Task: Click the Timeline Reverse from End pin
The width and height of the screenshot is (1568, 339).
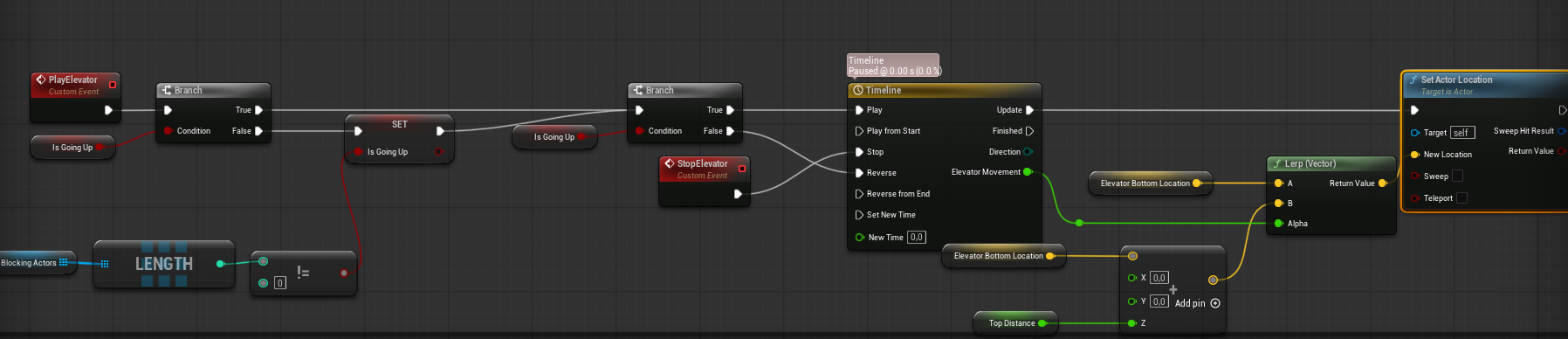Action: point(859,194)
